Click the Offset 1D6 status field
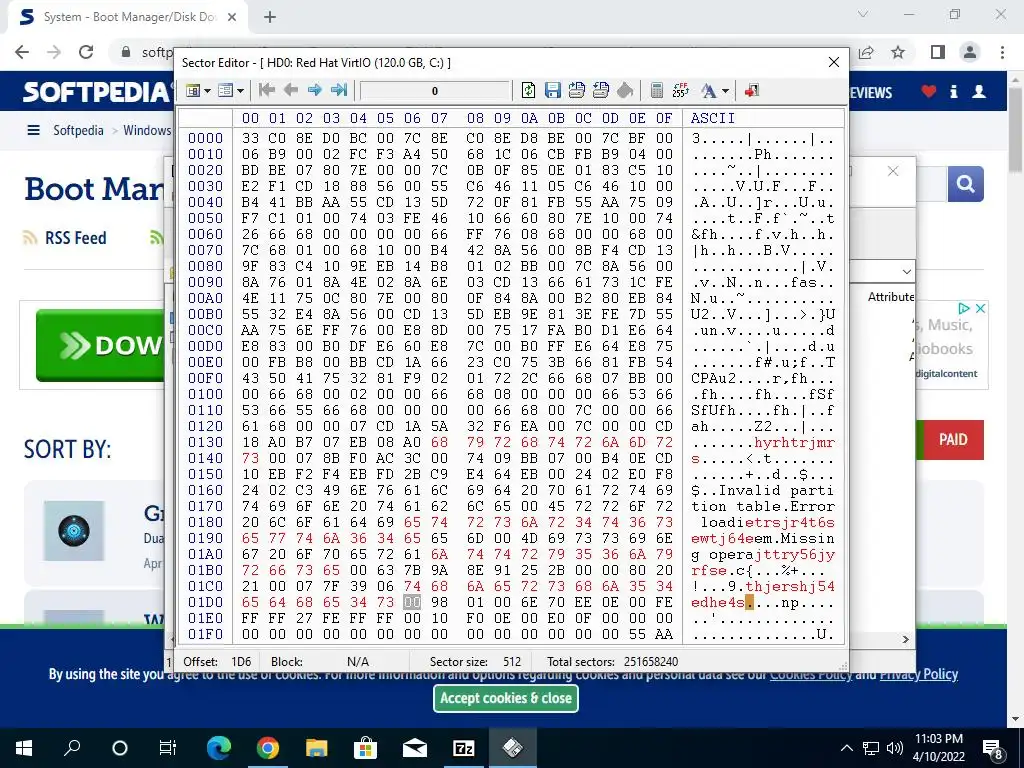The width and height of the screenshot is (1024, 768). click(x=217, y=662)
